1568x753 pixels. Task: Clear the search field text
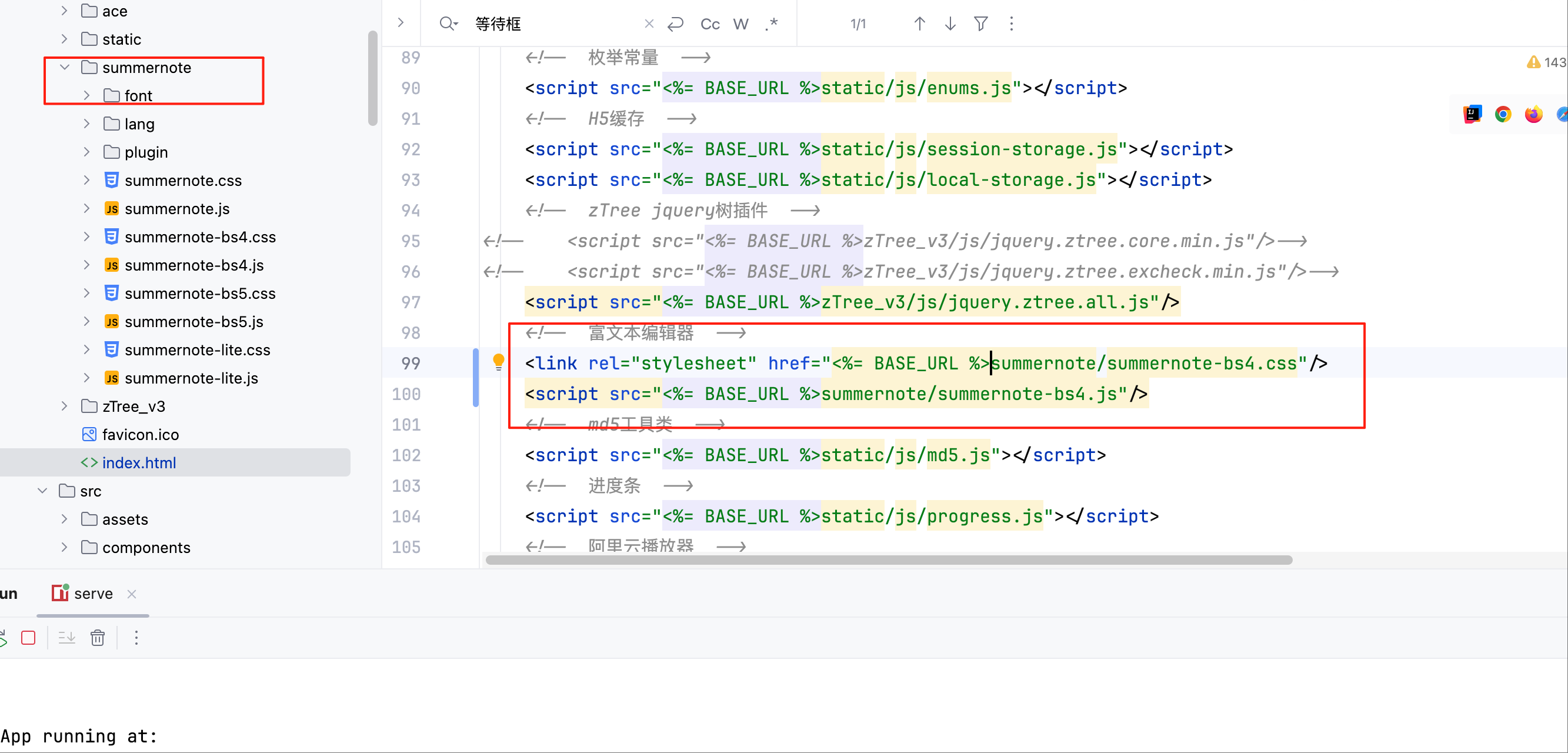coord(649,24)
